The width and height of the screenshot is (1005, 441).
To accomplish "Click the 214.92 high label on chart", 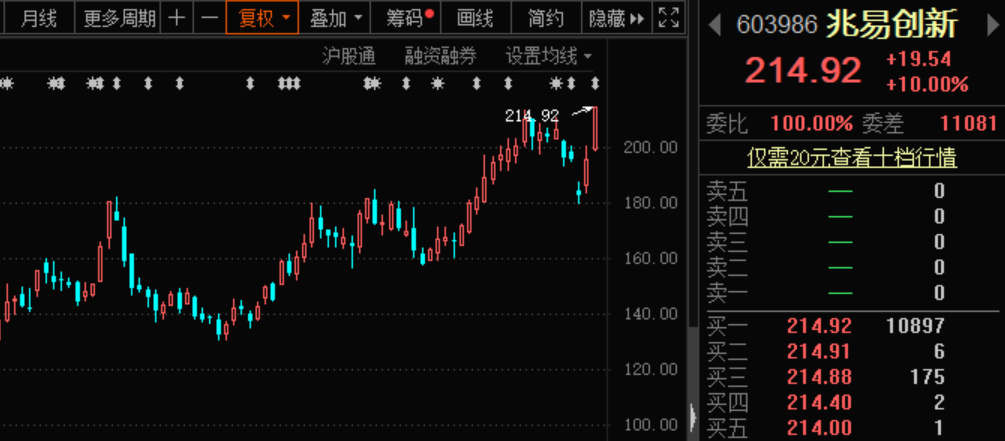I will (x=532, y=116).
